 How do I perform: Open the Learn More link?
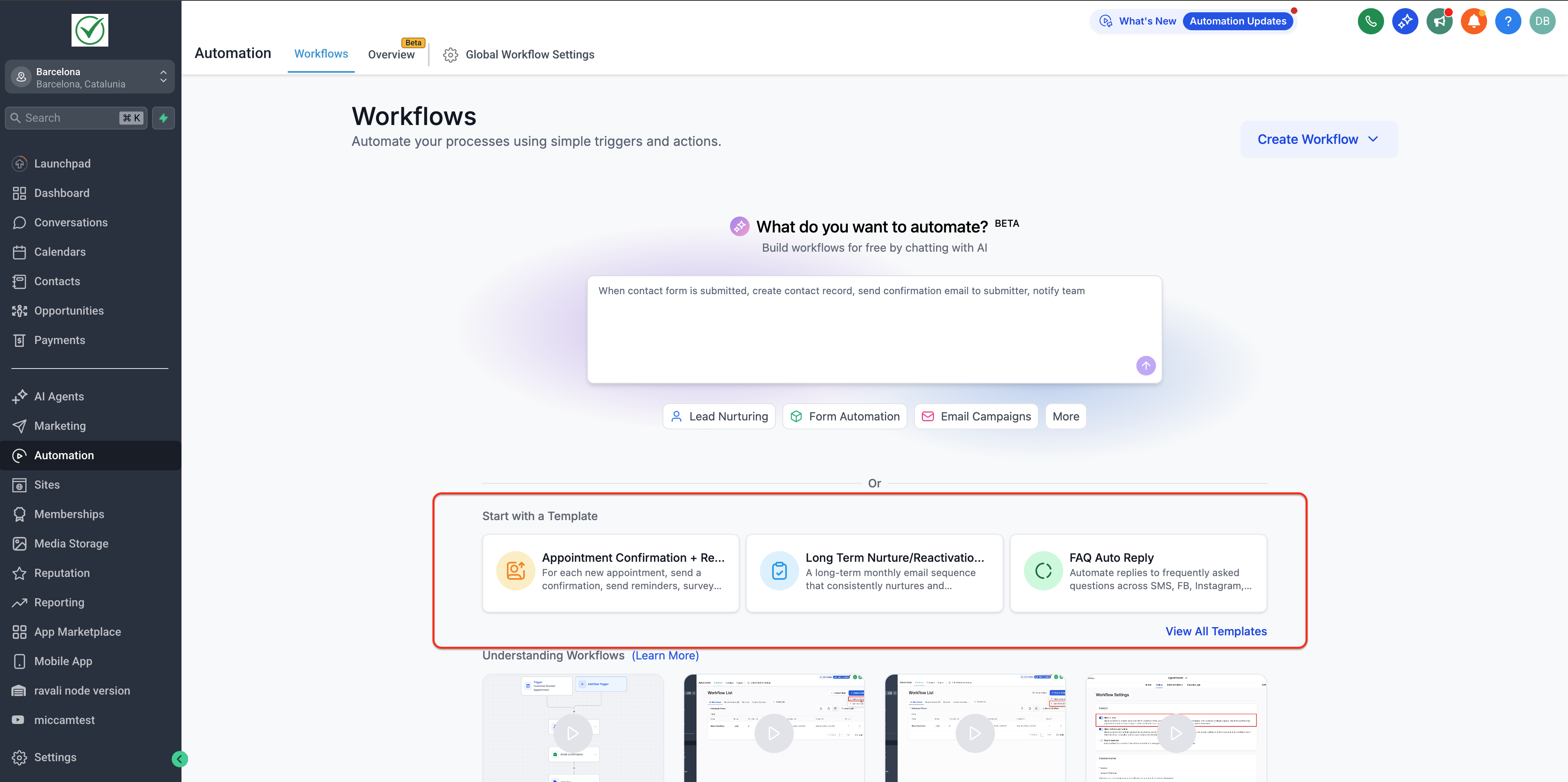click(665, 655)
